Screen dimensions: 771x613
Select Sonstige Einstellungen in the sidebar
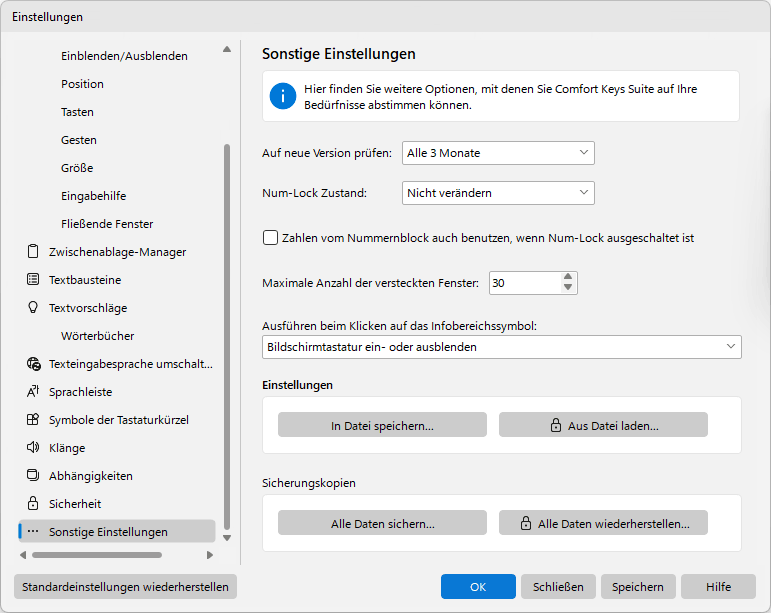117,531
